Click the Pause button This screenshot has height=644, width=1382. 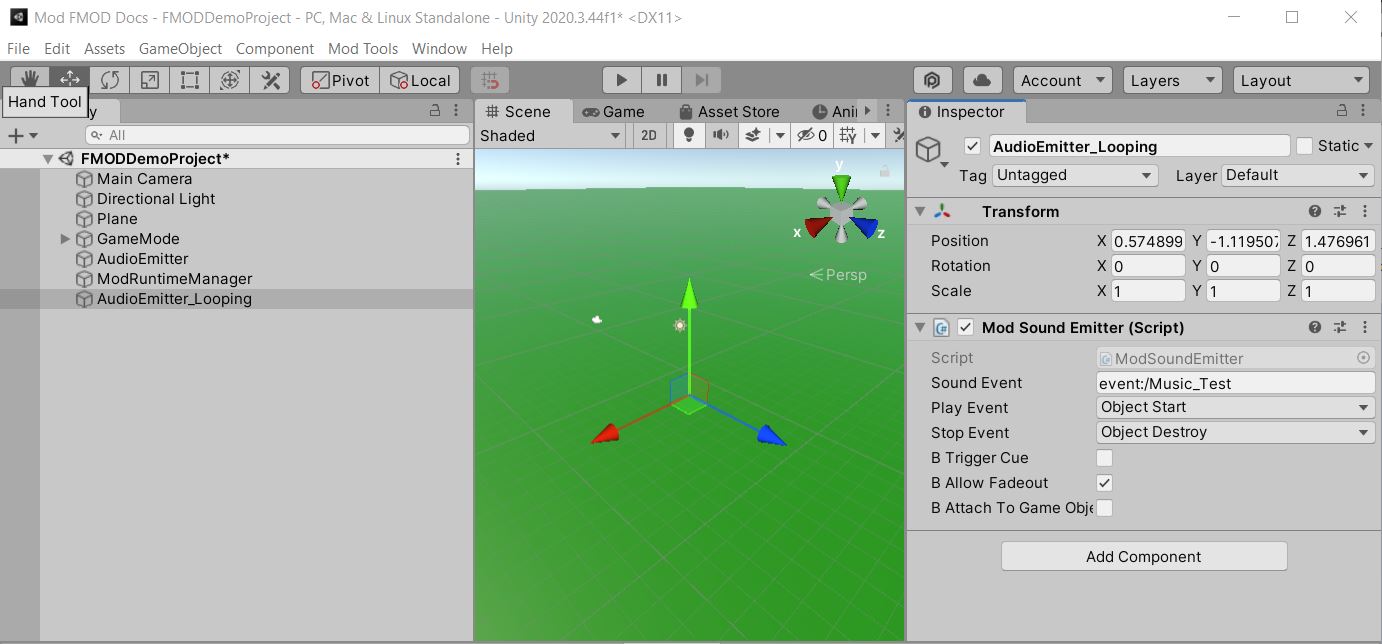pyautogui.click(x=661, y=79)
